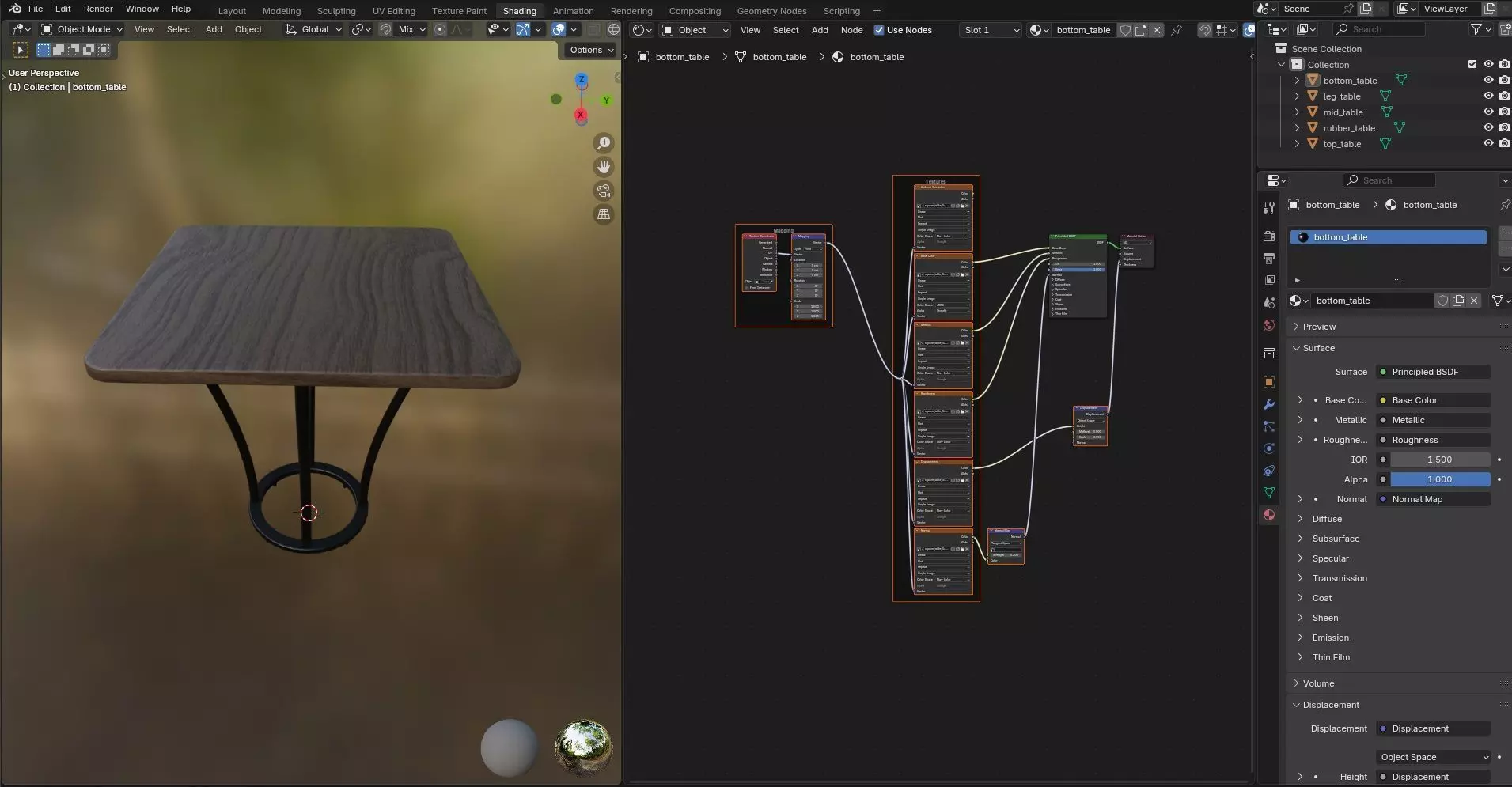Open the Material properties tab icon
1512x787 pixels.
coord(1269,515)
